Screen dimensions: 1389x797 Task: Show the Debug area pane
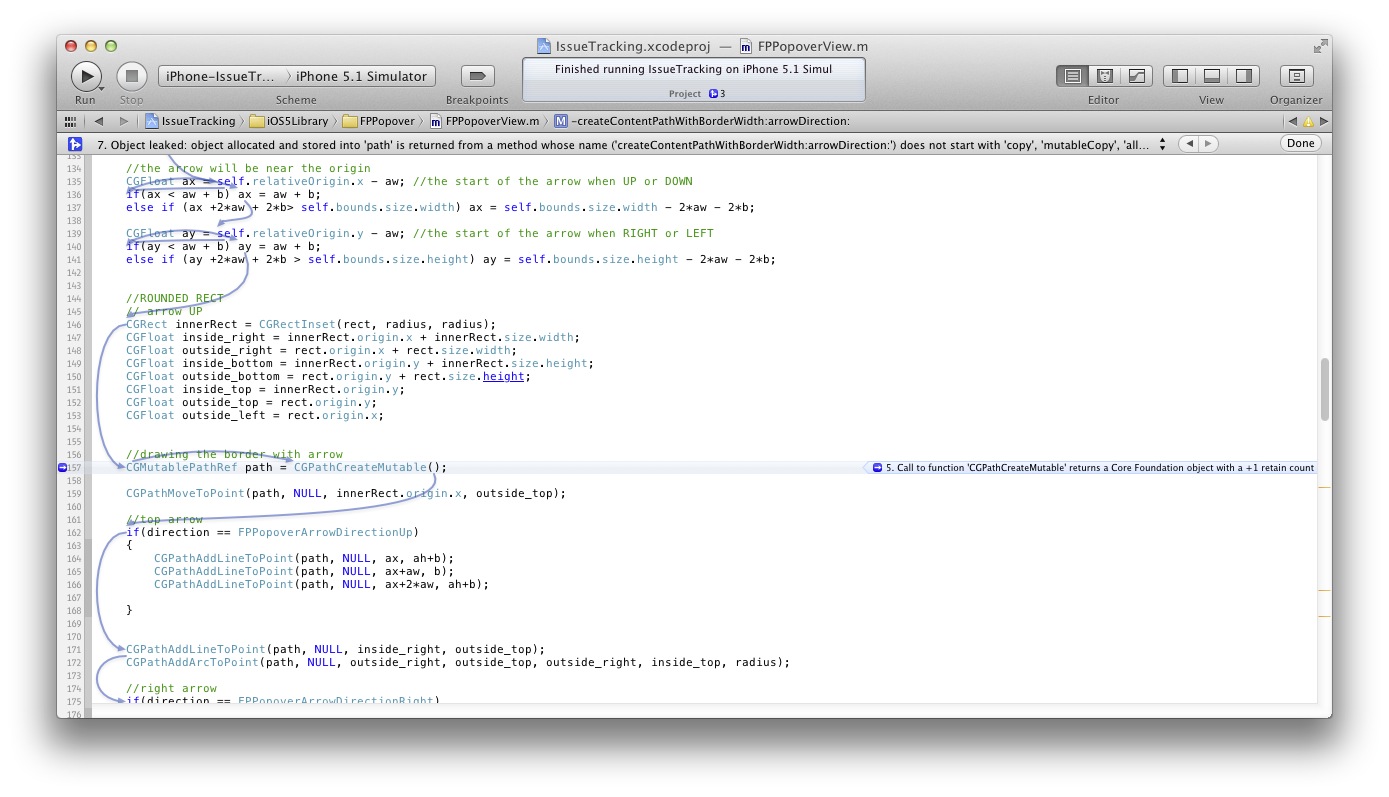click(1211, 76)
